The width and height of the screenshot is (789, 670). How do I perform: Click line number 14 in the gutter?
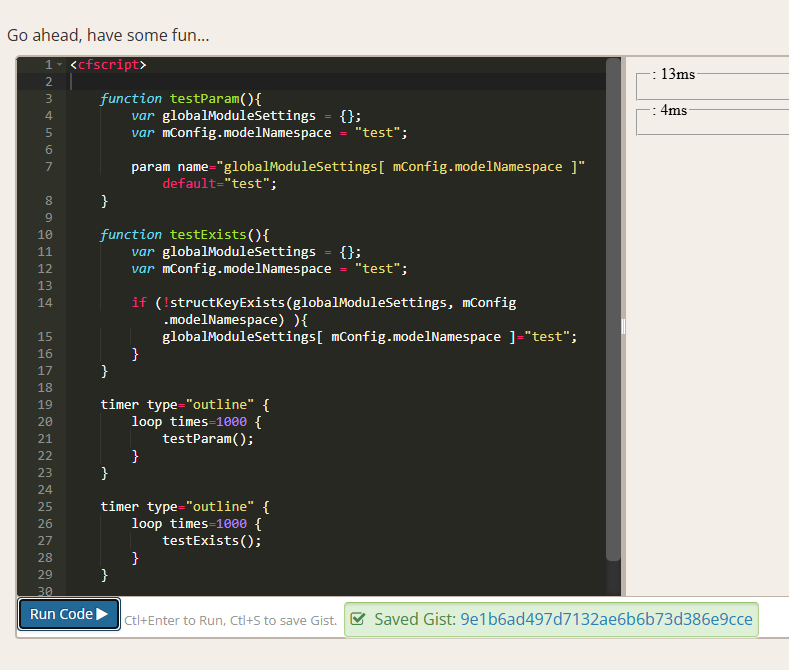coord(45,302)
